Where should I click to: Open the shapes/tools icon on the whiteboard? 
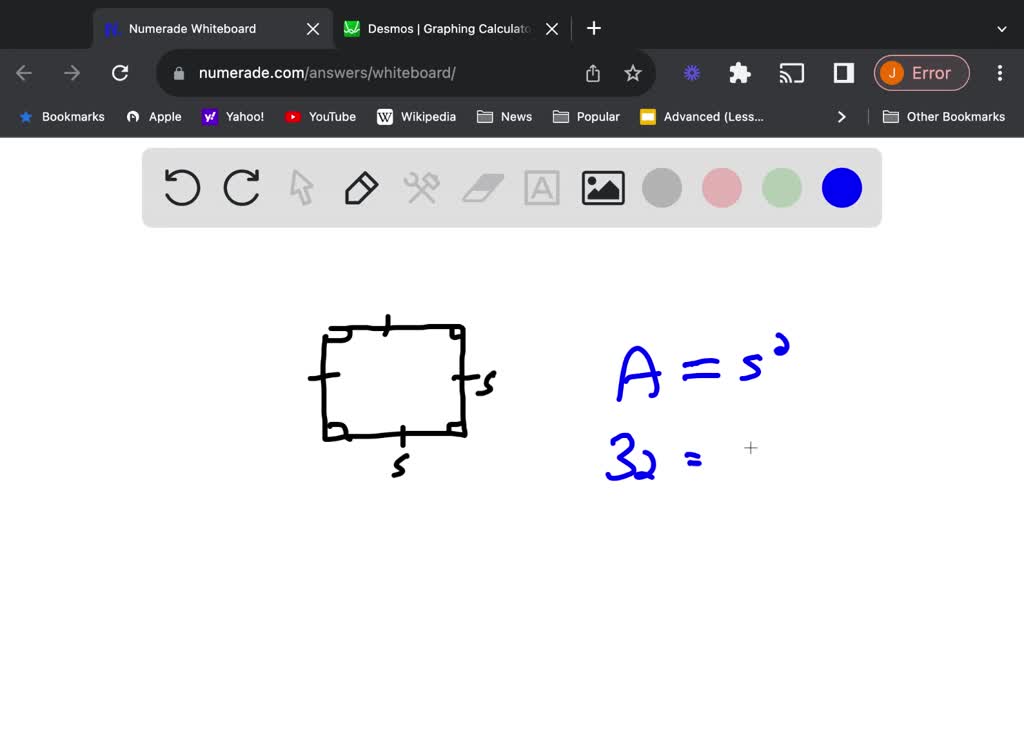(421, 187)
